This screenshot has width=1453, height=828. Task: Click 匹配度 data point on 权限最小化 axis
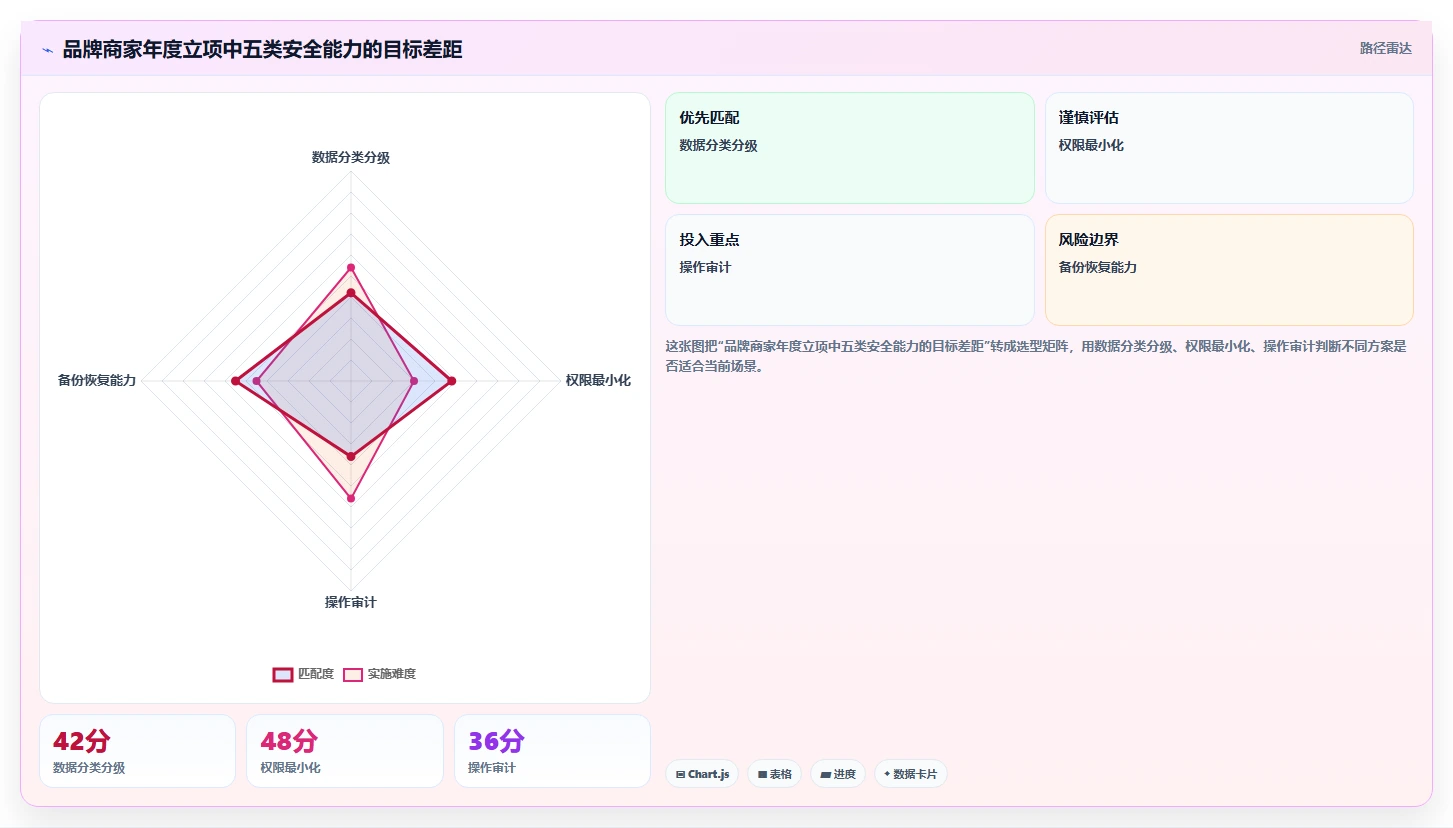pyautogui.click(x=451, y=381)
